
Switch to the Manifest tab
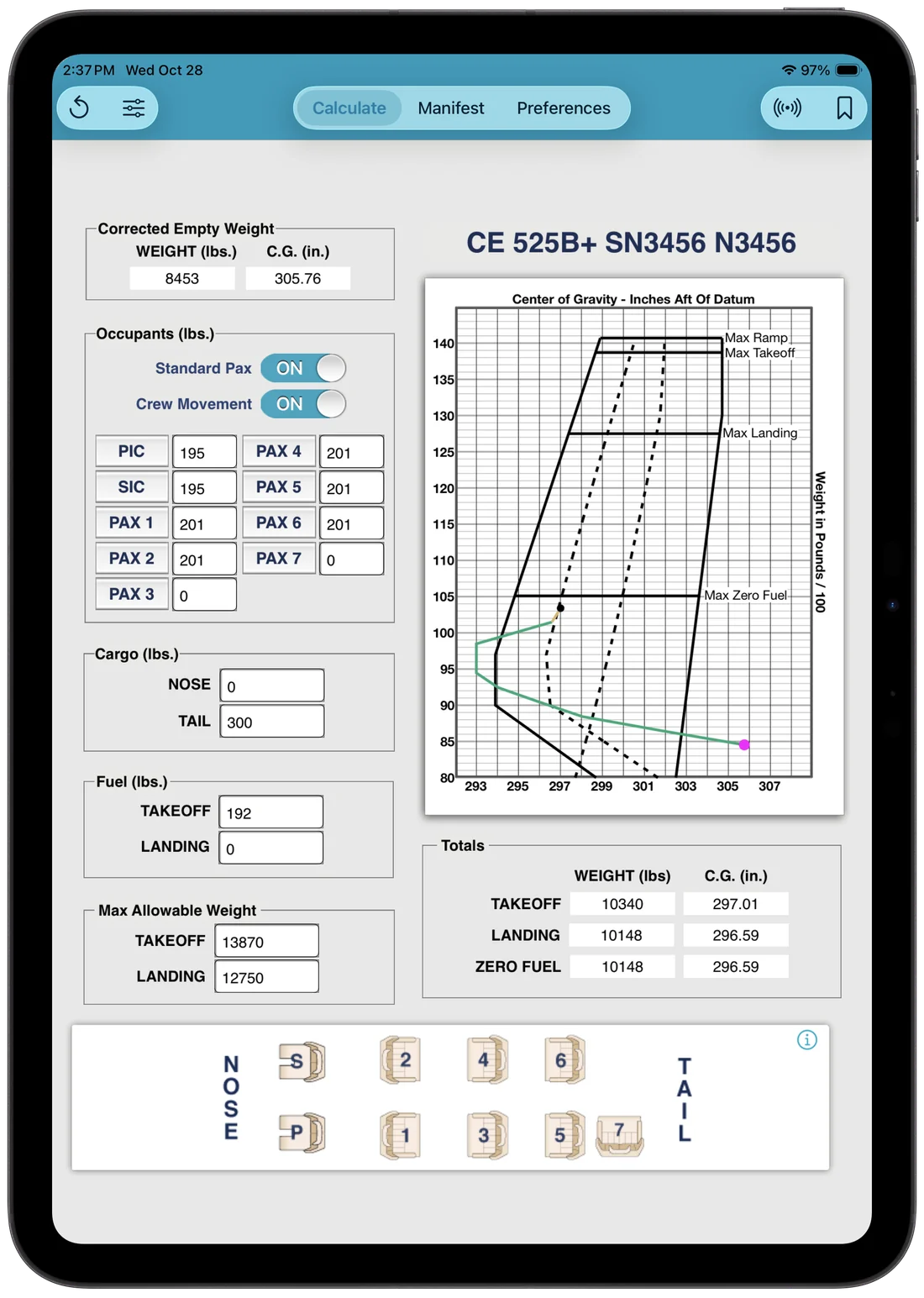tap(451, 108)
